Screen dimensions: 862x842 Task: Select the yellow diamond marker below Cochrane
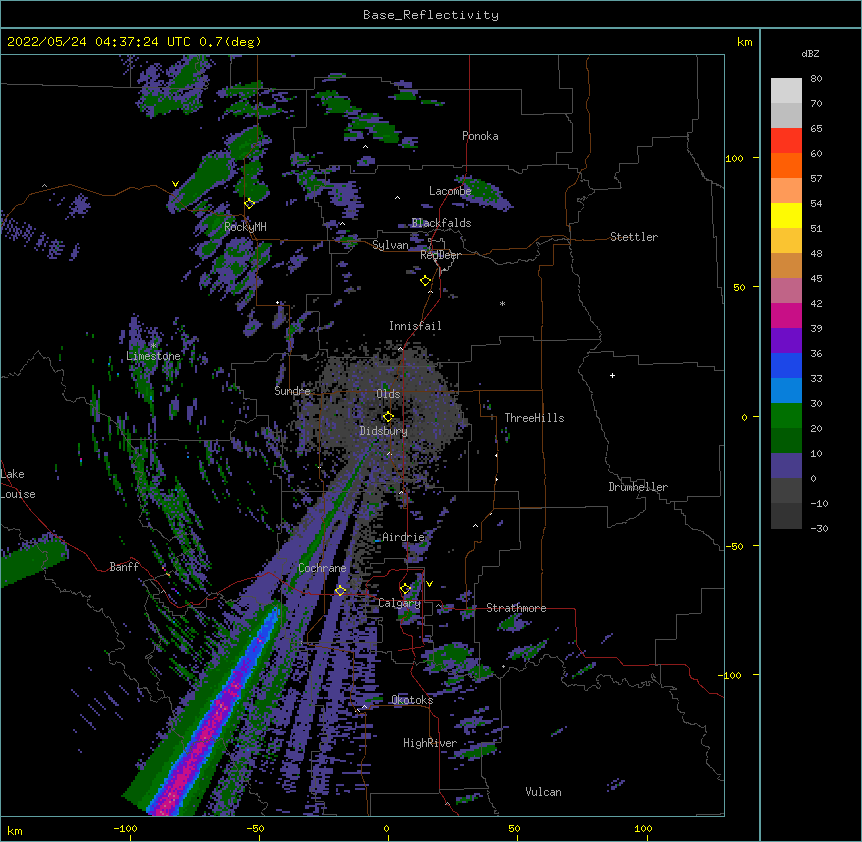point(340,591)
